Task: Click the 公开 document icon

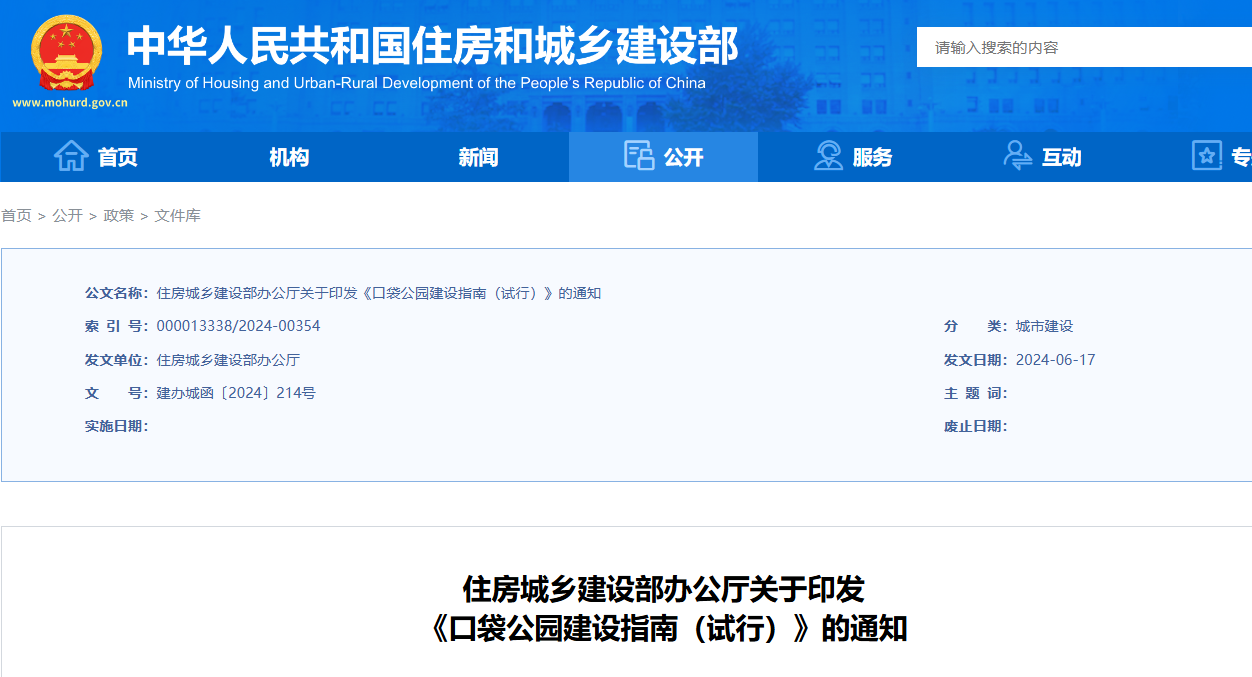Action: 638,156
